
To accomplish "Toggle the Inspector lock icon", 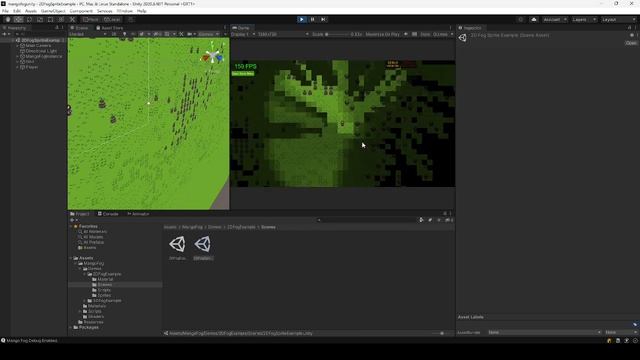I will click(x=629, y=28).
